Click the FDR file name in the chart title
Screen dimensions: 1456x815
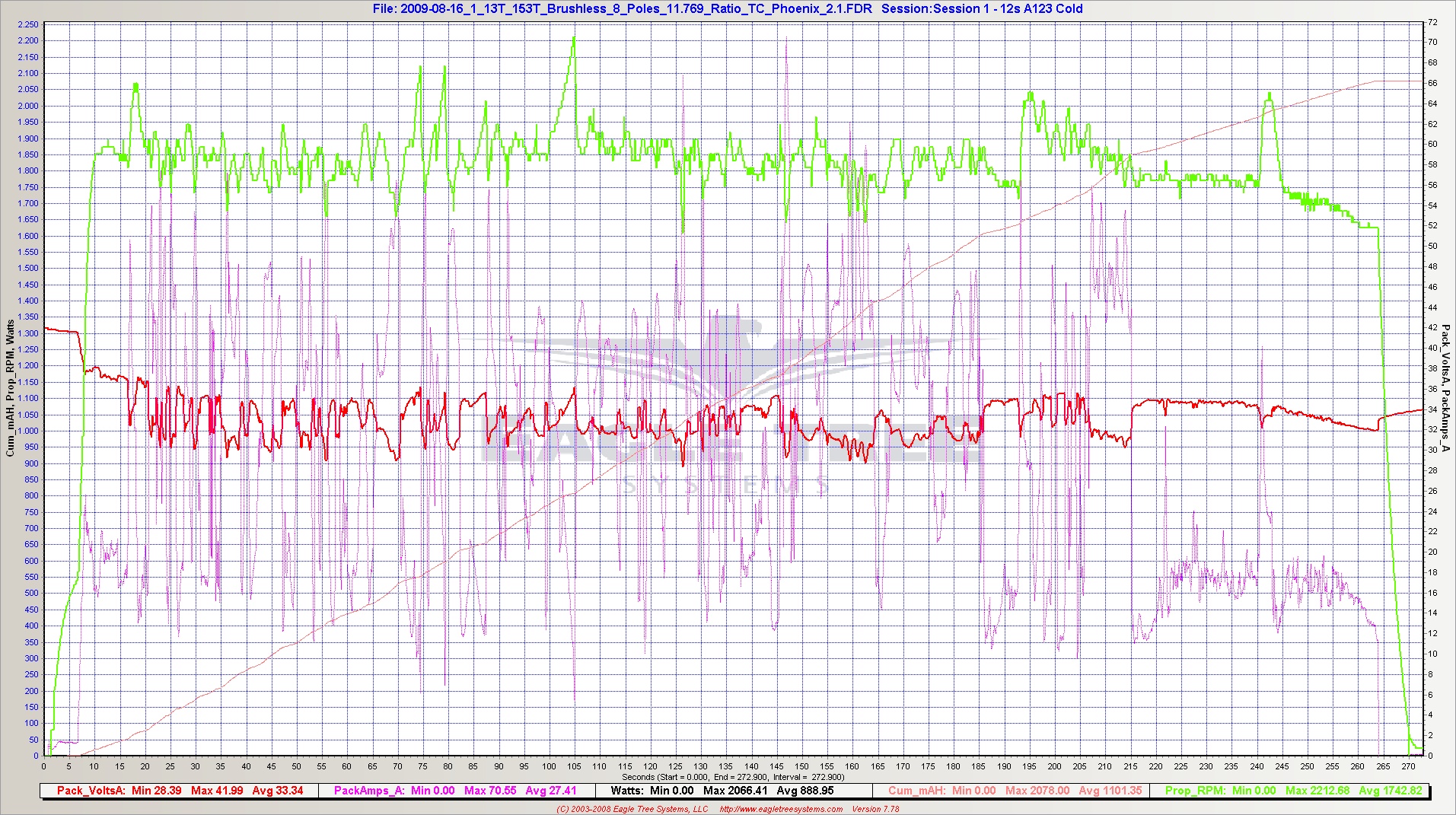(x=636, y=9)
